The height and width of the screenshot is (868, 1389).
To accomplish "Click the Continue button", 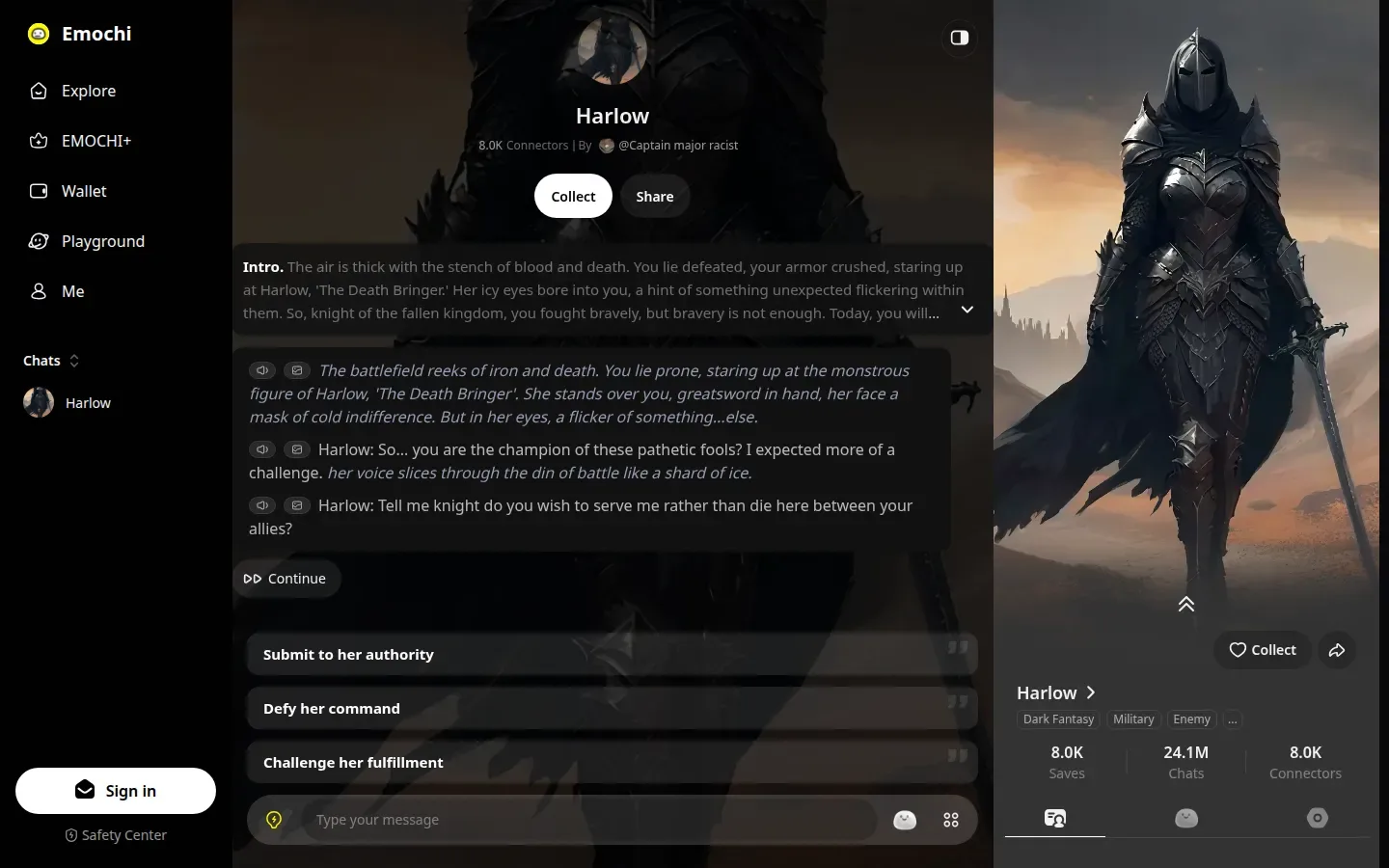I will pyautogui.click(x=286, y=579).
